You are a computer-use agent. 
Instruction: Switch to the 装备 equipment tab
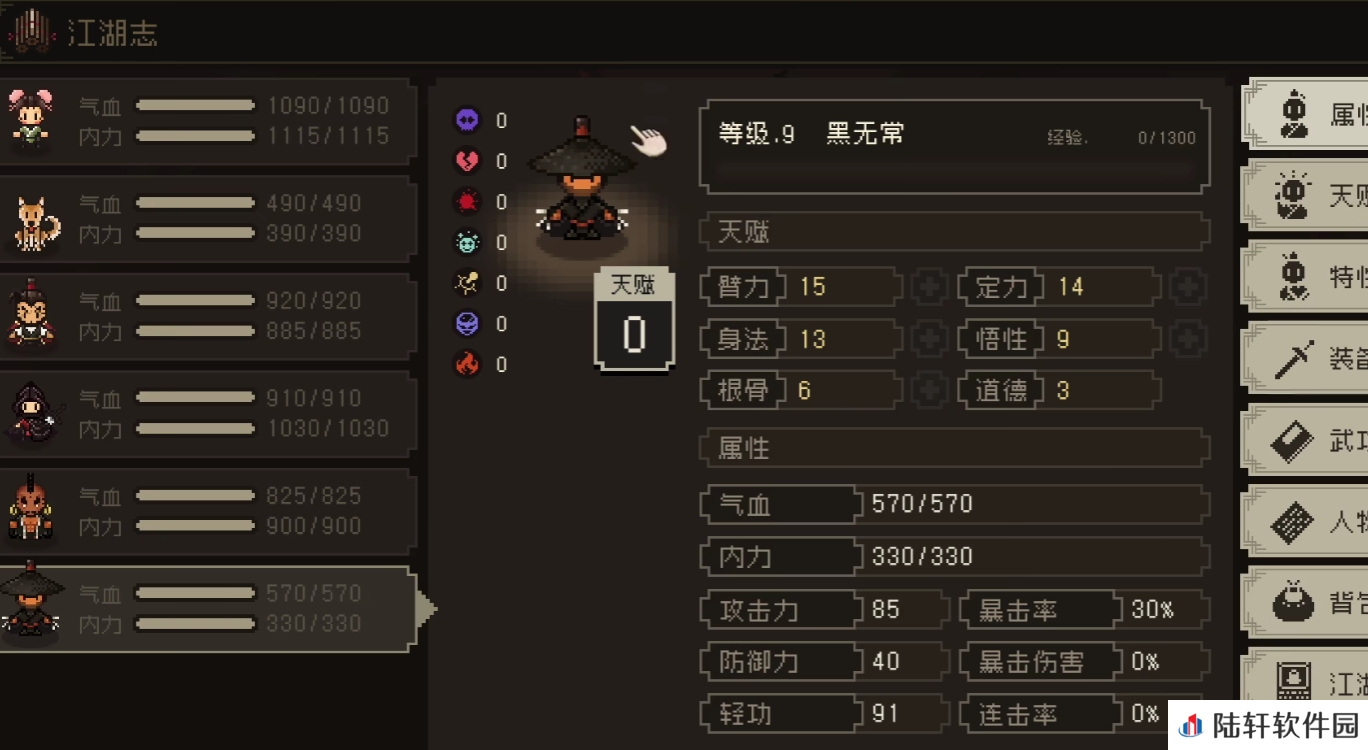coord(1305,358)
